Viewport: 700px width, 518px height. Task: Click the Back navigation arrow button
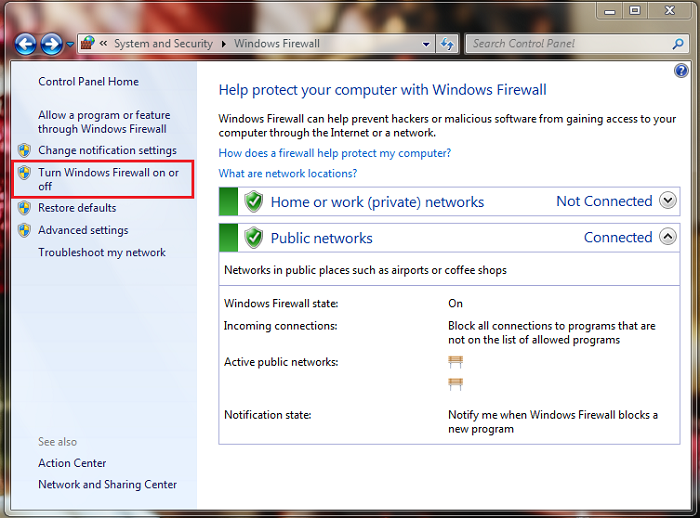pyautogui.click(x=26, y=44)
